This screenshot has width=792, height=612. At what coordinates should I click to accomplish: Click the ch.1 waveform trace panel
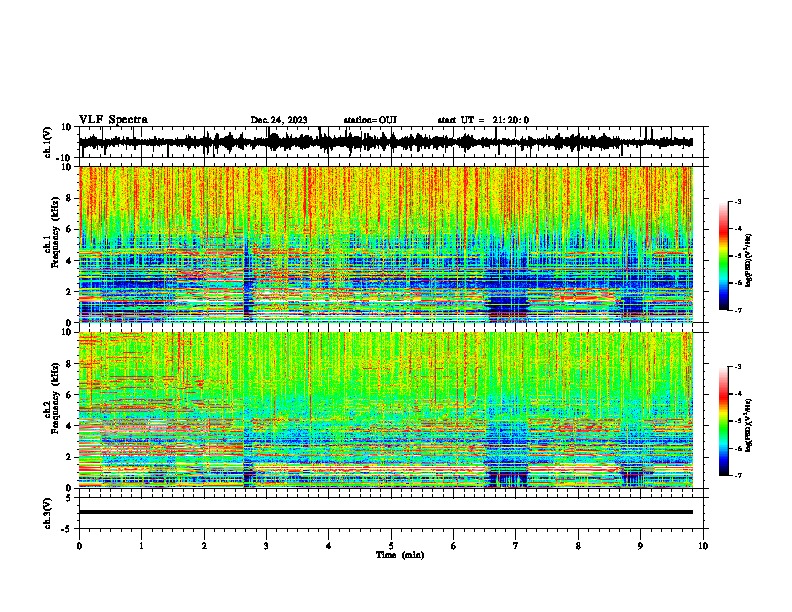[393, 142]
